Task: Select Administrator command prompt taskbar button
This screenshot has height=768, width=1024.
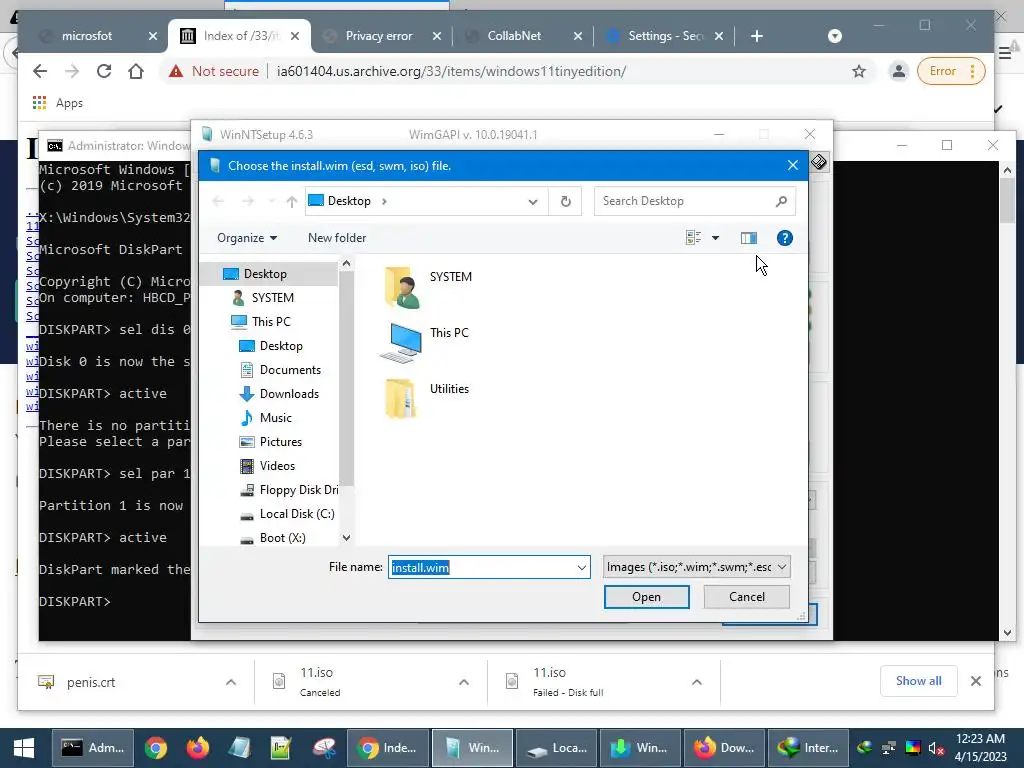Action: tap(93, 748)
